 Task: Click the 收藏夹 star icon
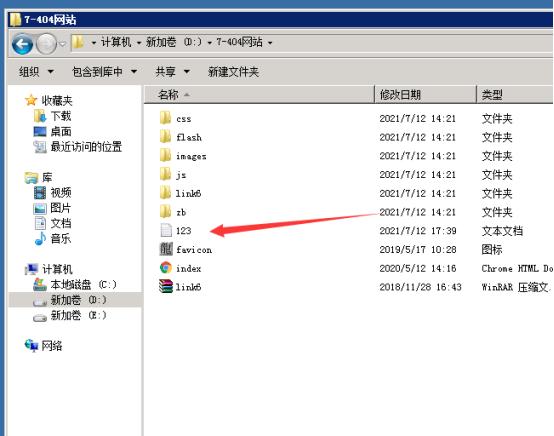(31, 100)
